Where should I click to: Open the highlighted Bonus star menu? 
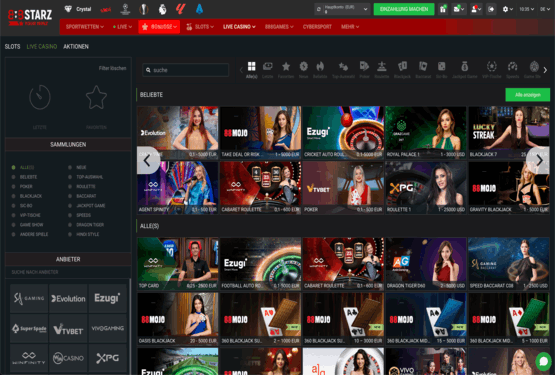[159, 27]
